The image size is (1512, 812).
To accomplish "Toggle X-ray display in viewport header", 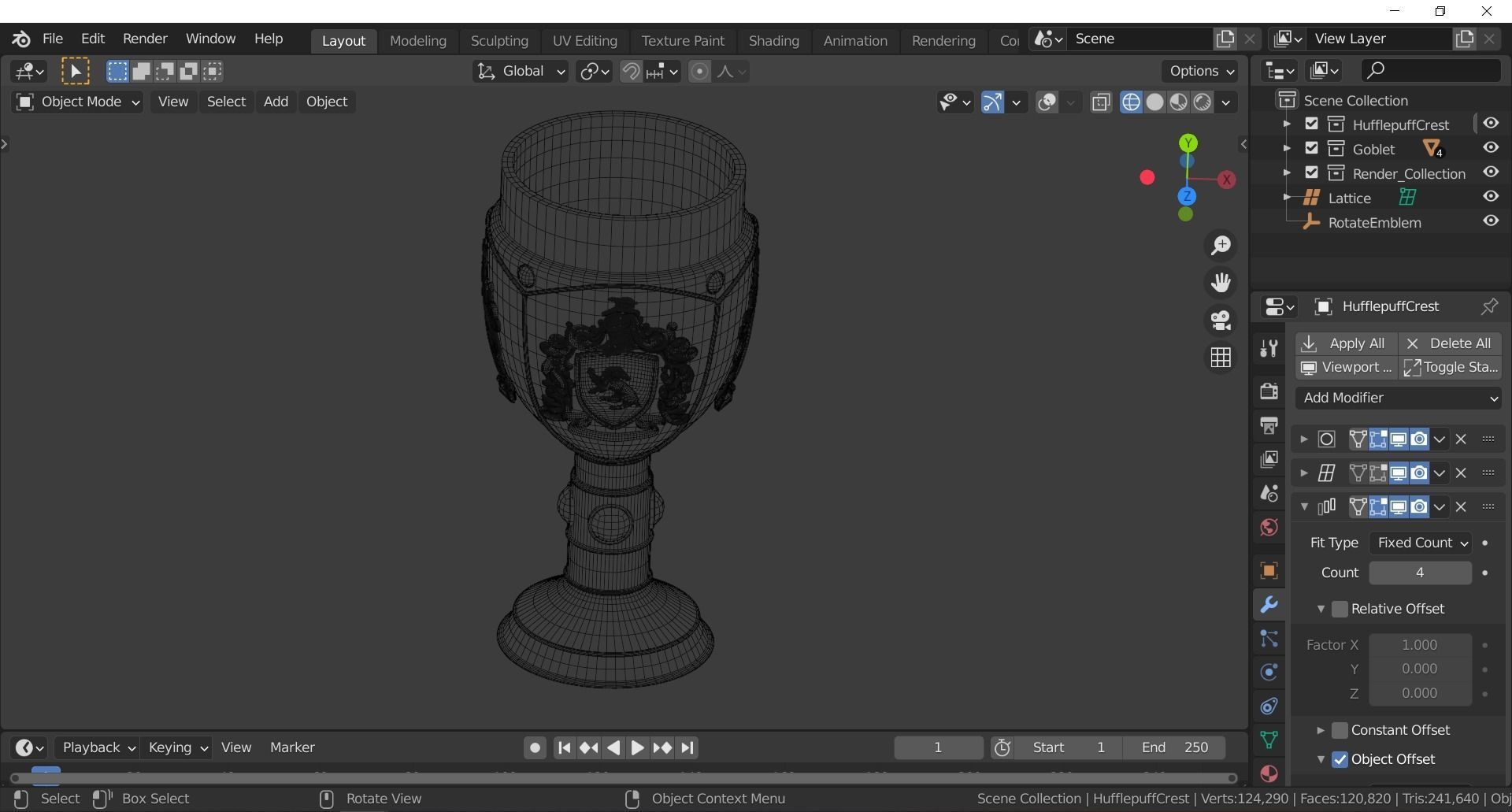I will pyautogui.click(x=1101, y=102).
